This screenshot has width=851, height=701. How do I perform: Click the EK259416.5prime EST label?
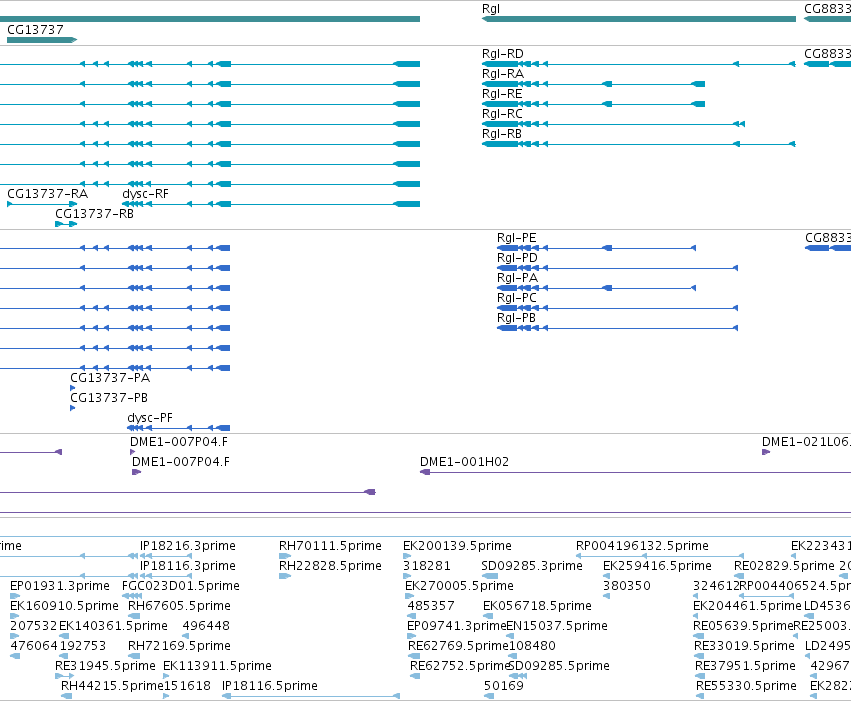click(657, 566)
